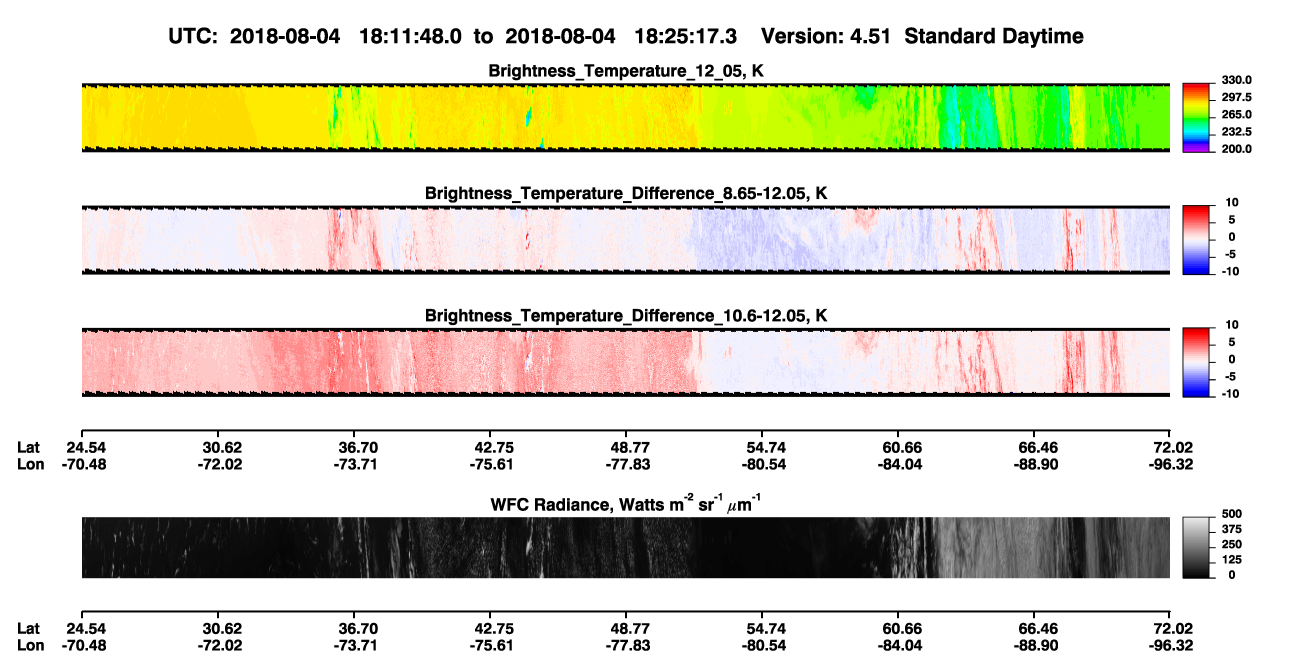Click the WFC Radiance grayscale image strip
The height and width of the screenshot is (667, 1300).
click(x=626, y=548)
